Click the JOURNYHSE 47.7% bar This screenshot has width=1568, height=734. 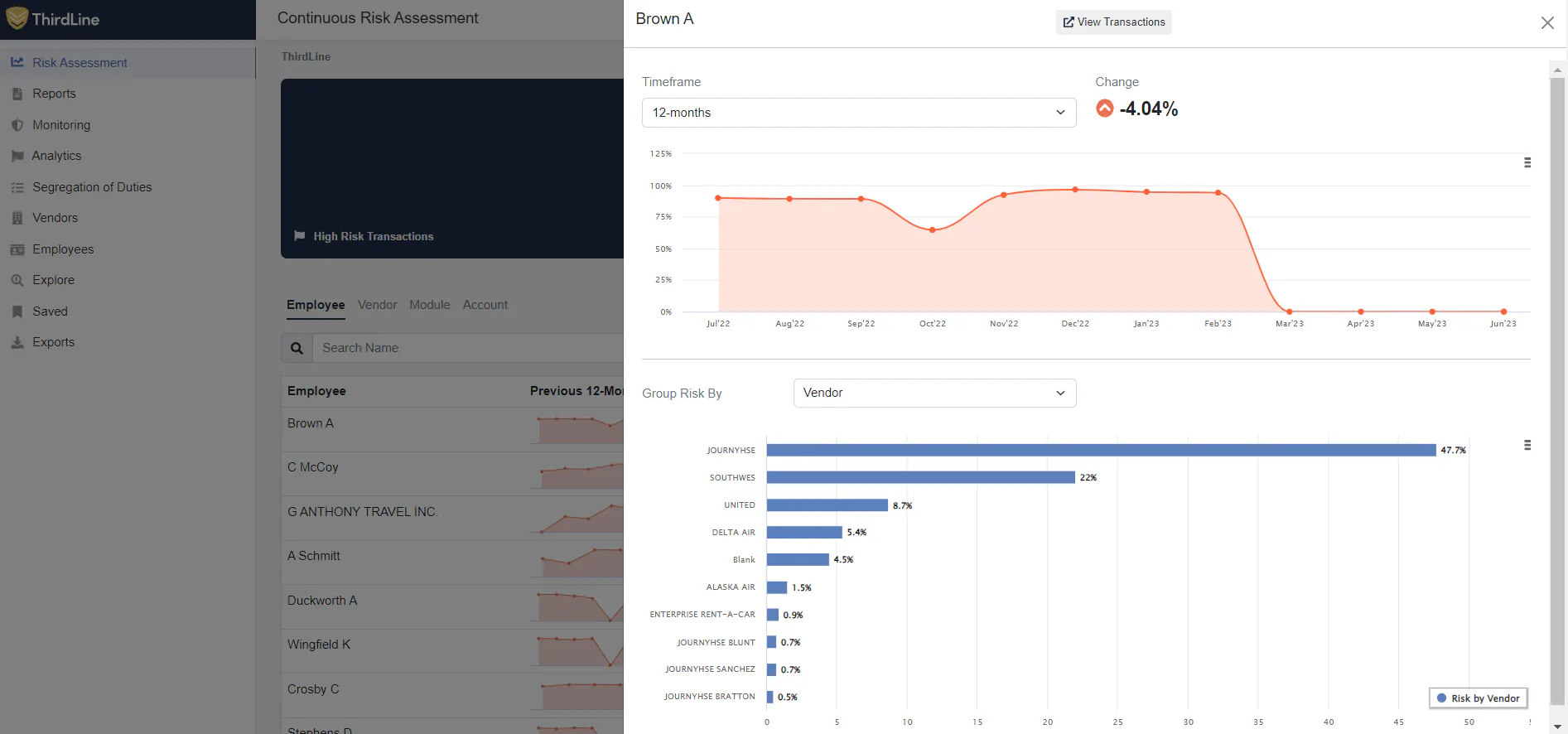pyautogui.click(x=1101, y=450)
